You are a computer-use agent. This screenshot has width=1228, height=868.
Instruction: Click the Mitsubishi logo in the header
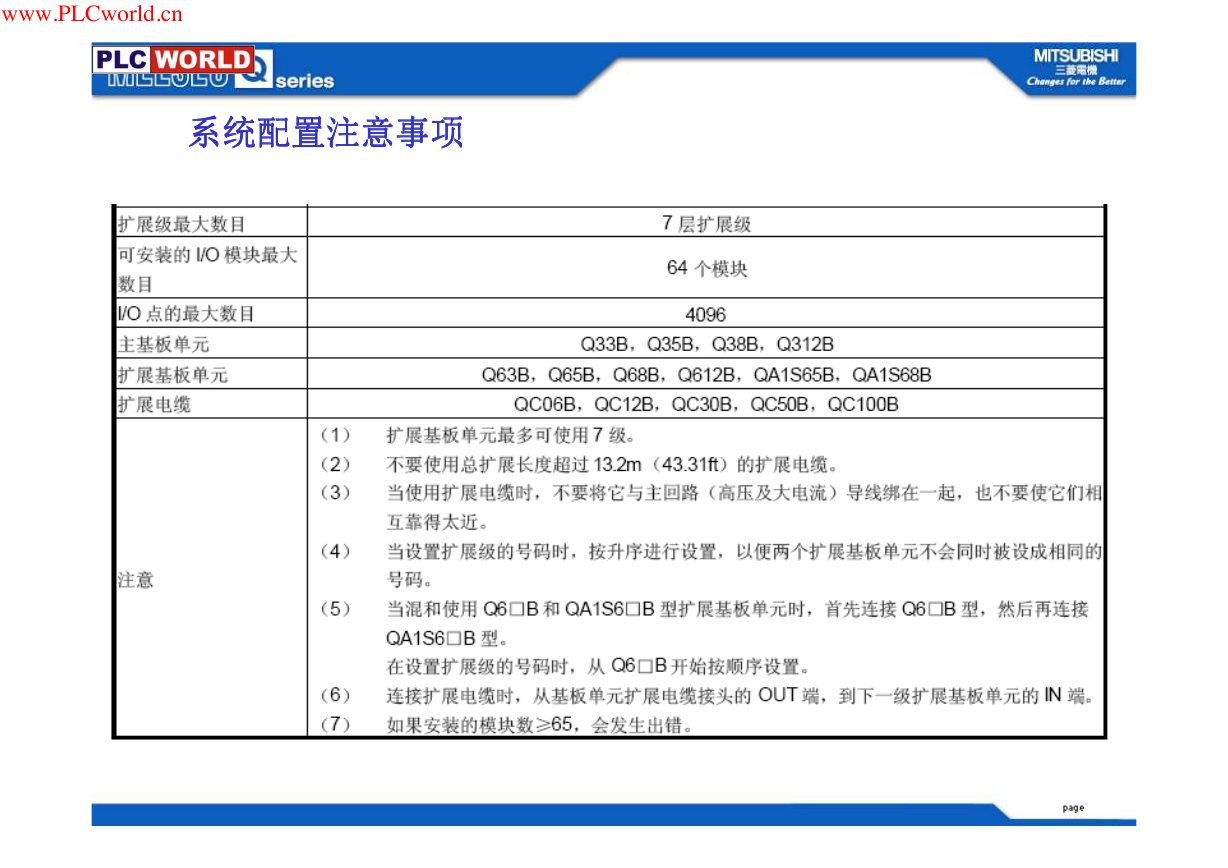click(1076, 68)
